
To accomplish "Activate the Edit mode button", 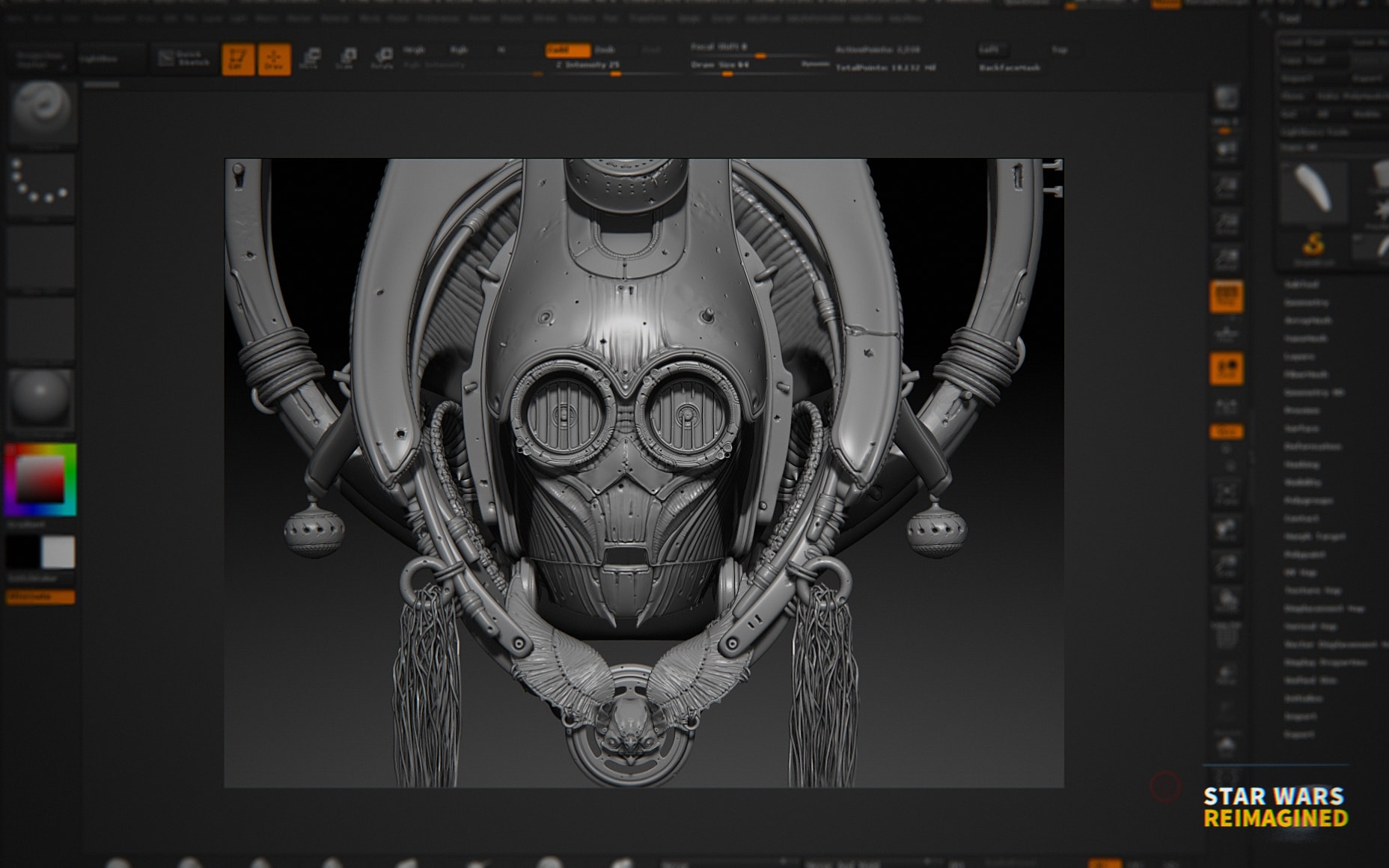I will 238,58.
